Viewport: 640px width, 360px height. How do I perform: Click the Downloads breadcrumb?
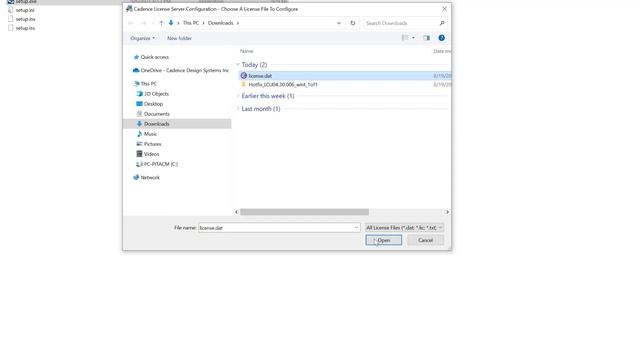220,23
